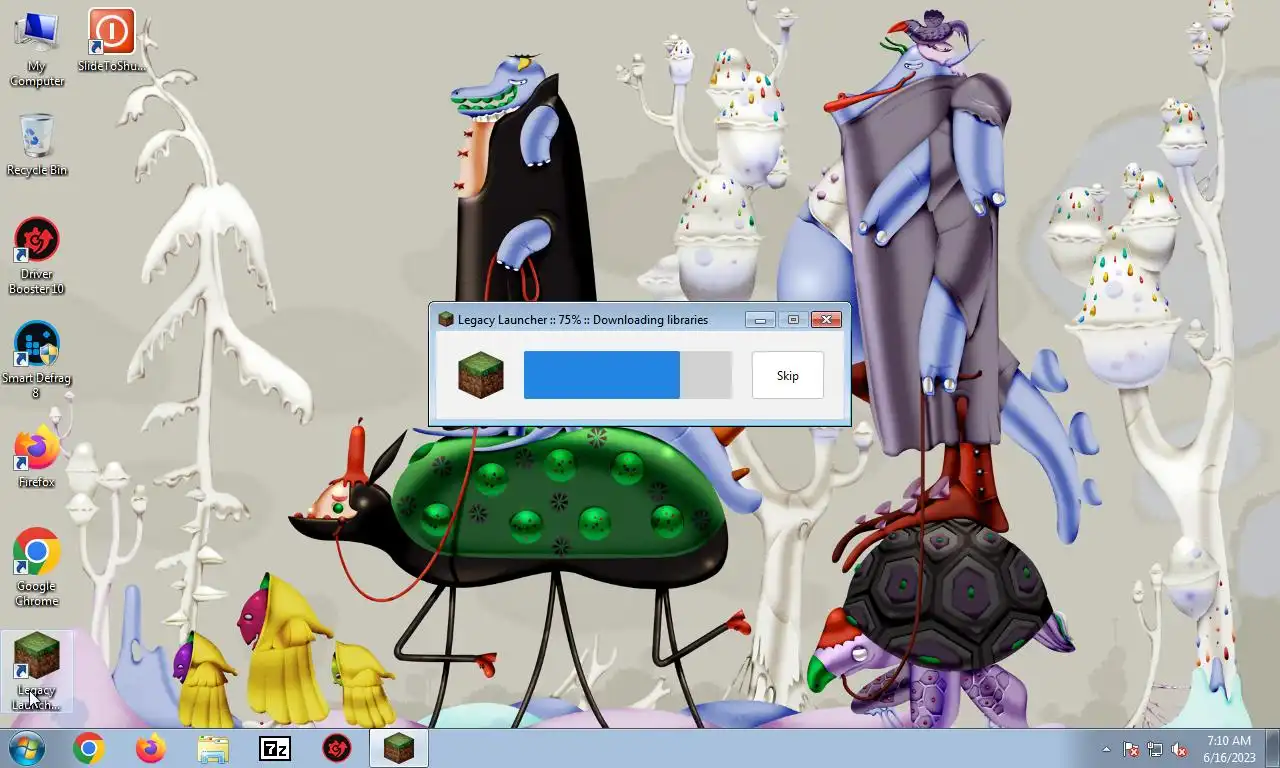Open 7-Zip from the taskbar

(275, 748)
